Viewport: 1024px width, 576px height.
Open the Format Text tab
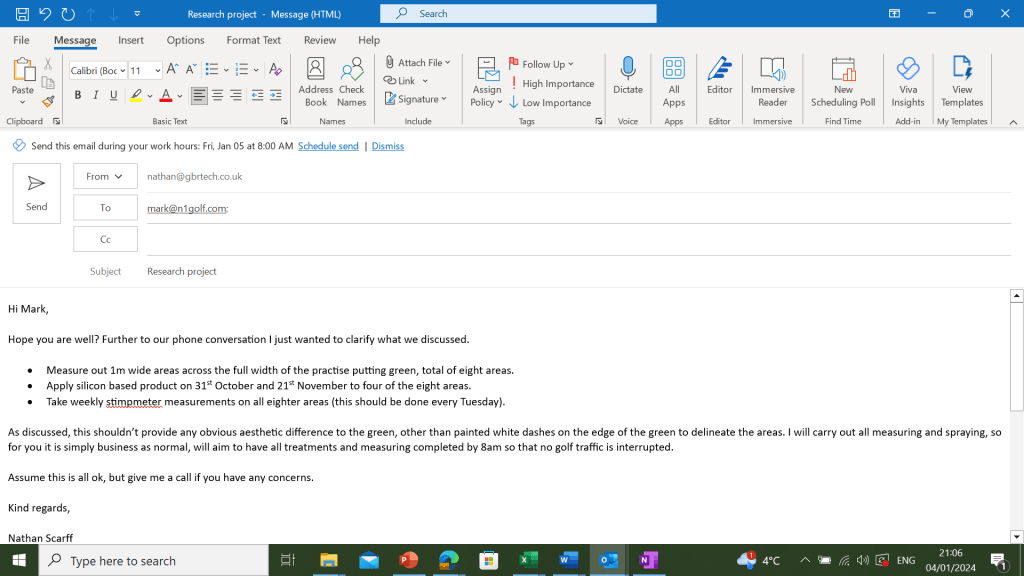tap(253, 40)
